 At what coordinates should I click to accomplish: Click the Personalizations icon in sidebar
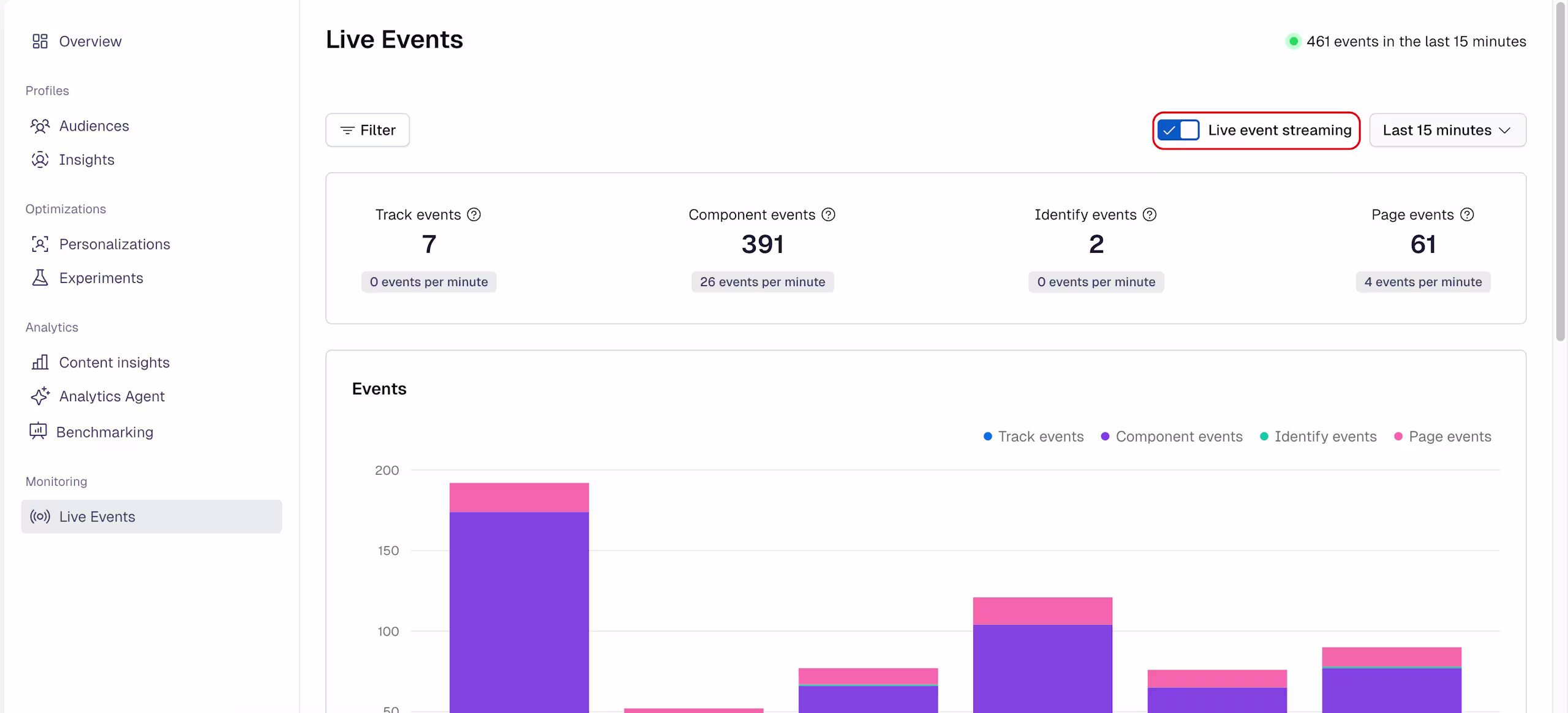(40, 244)
